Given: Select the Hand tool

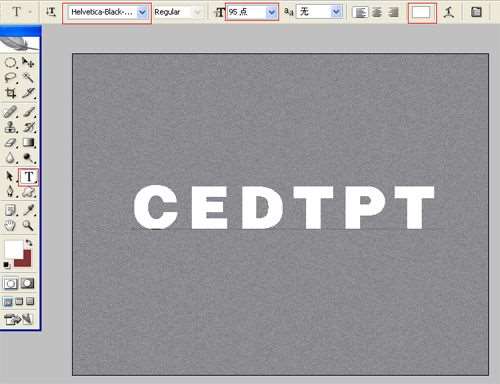Looking at the screenshot, I should (10, 226).
